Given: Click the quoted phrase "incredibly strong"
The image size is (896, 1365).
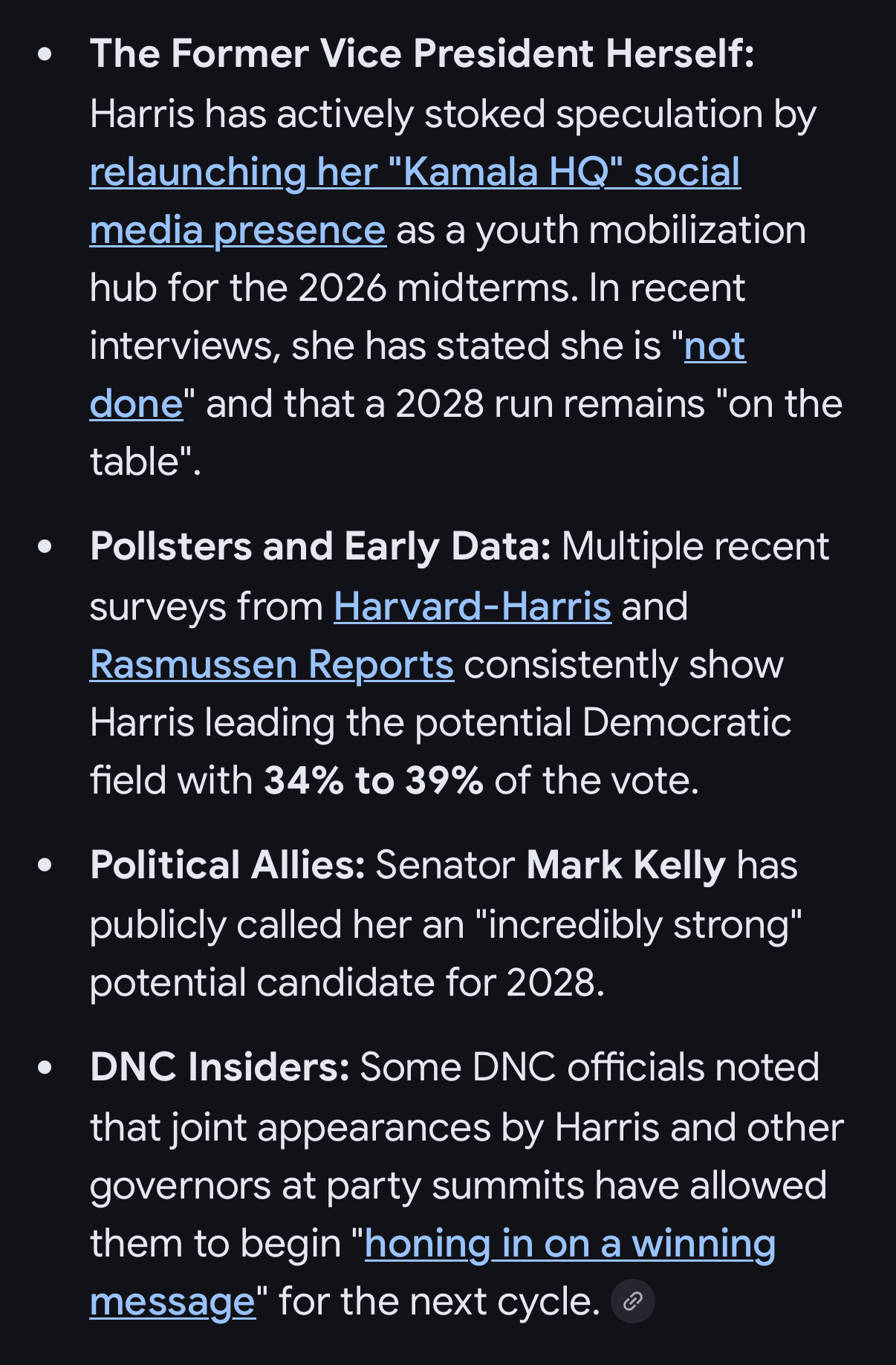Looking at the screenshot, I should coord(638,925).
